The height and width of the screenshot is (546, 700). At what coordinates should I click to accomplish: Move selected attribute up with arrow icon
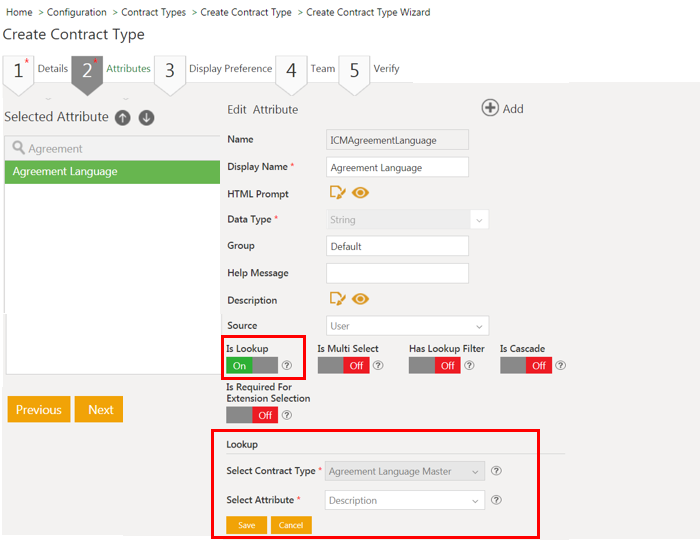[x=122, y=118]
